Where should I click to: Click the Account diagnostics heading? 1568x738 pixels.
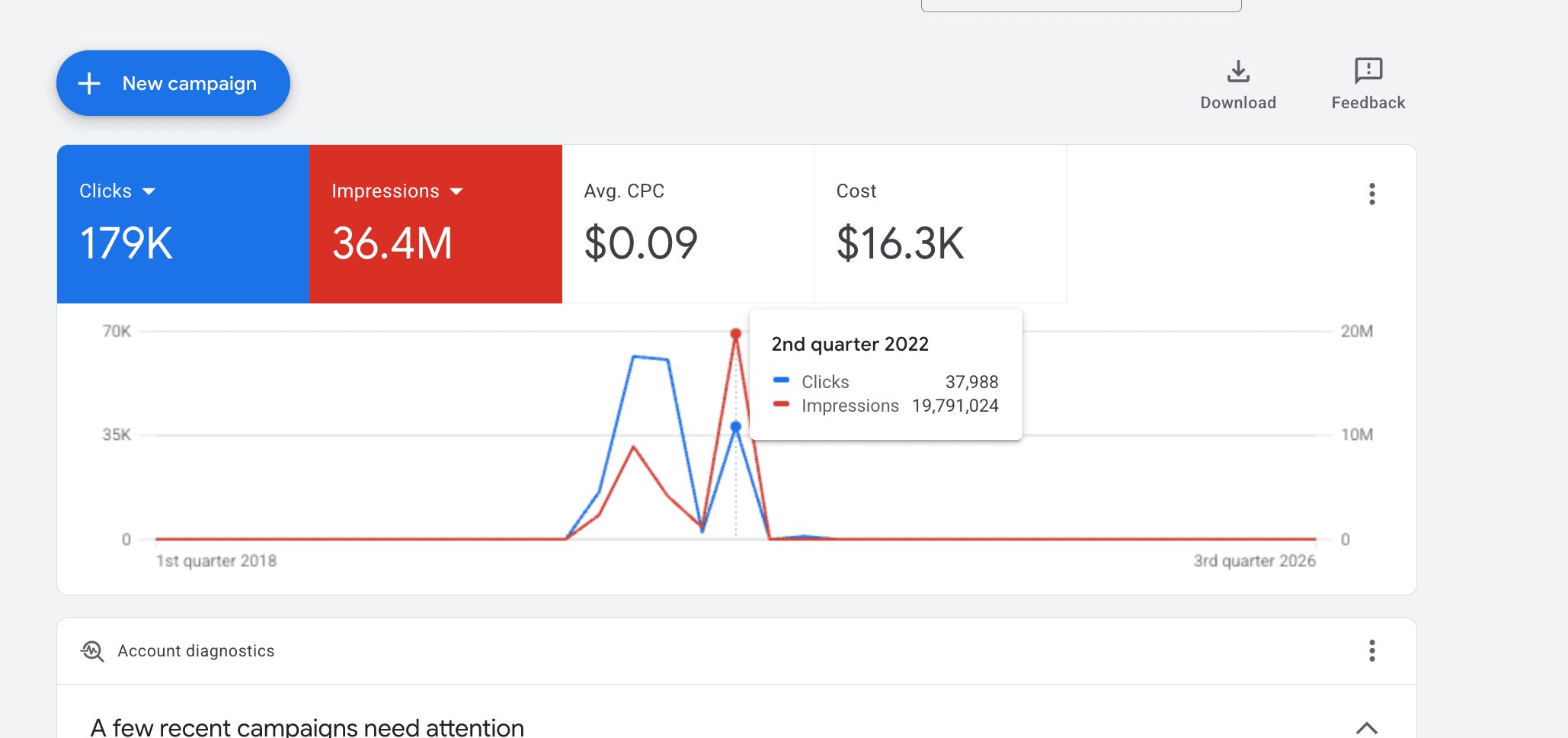point(196,651)
